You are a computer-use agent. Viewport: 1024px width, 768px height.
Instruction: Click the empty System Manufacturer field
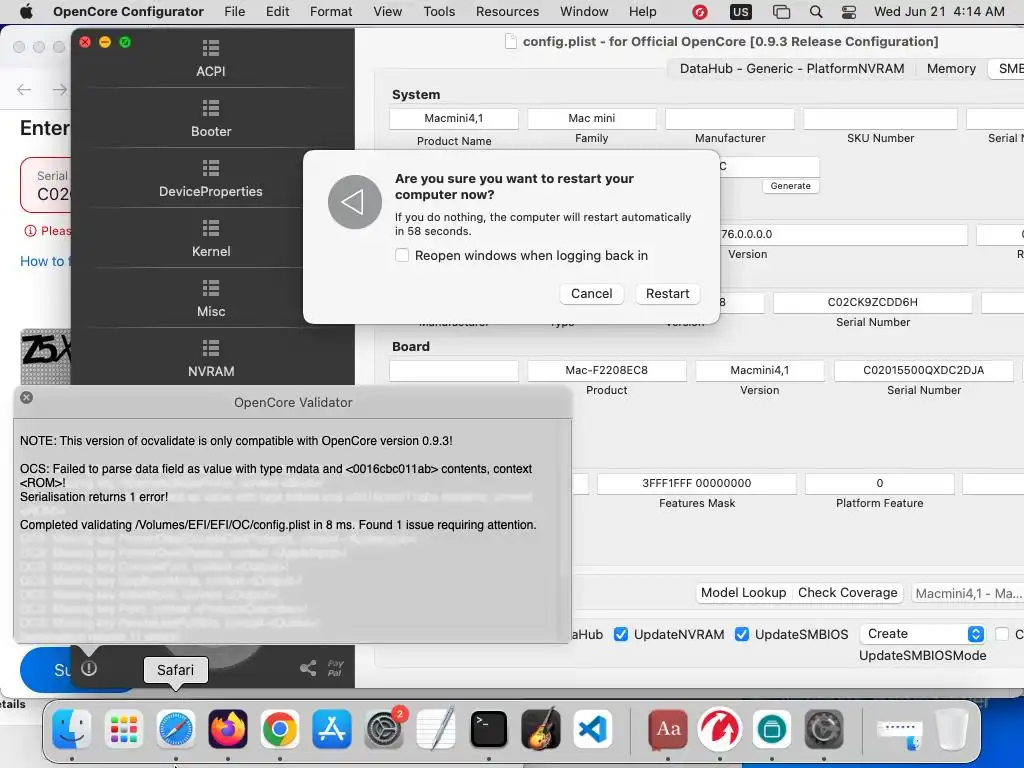729,118
